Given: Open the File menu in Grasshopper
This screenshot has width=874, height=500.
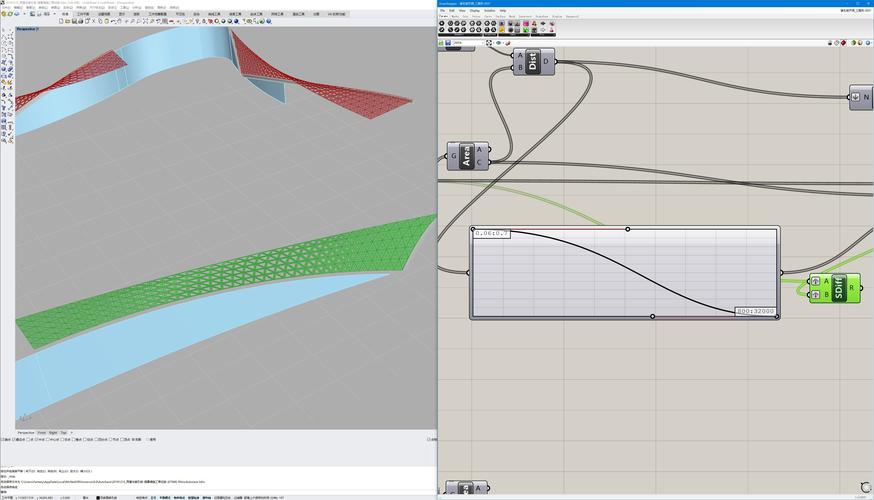Looking at the screenshot, I should [442, 11].
